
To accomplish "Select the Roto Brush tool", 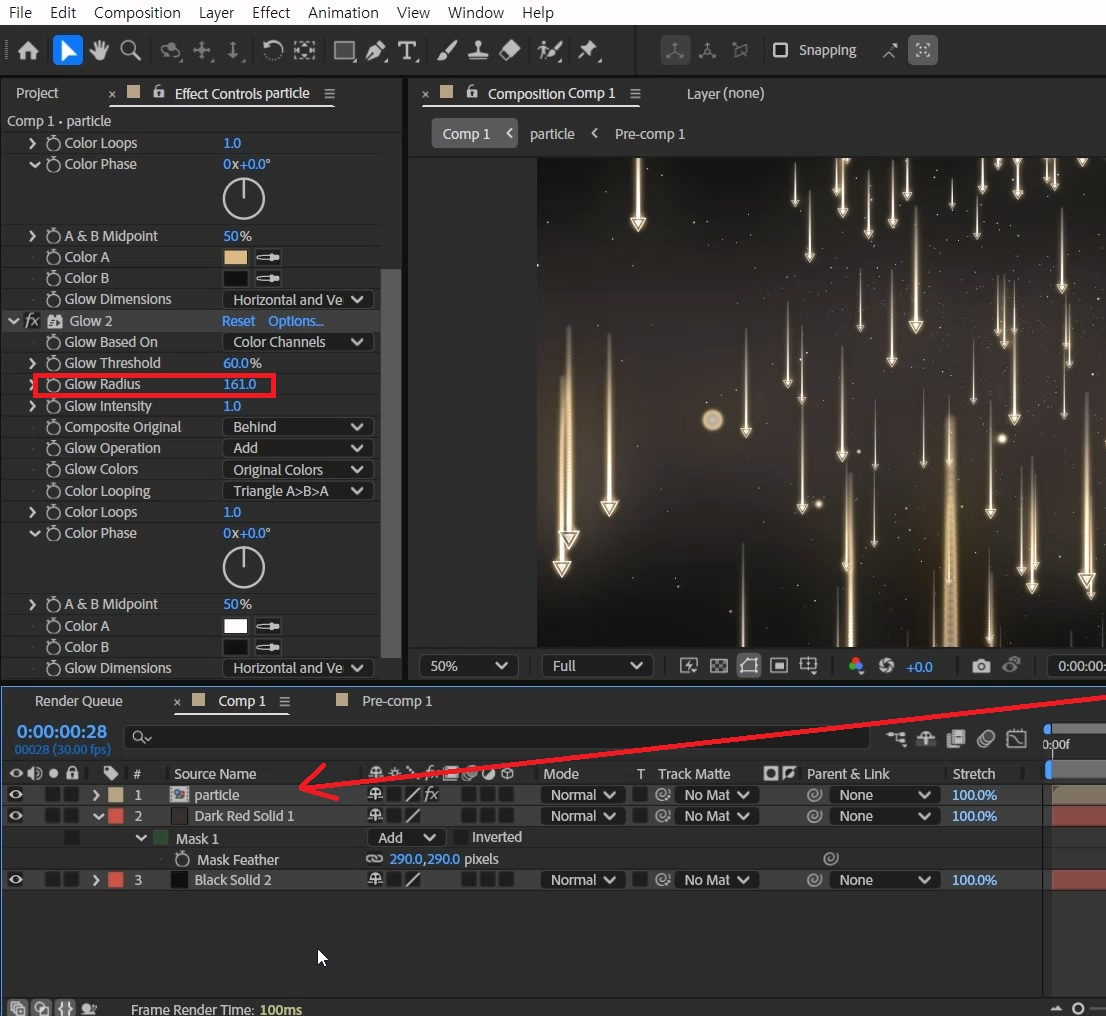I will point(549,50).
